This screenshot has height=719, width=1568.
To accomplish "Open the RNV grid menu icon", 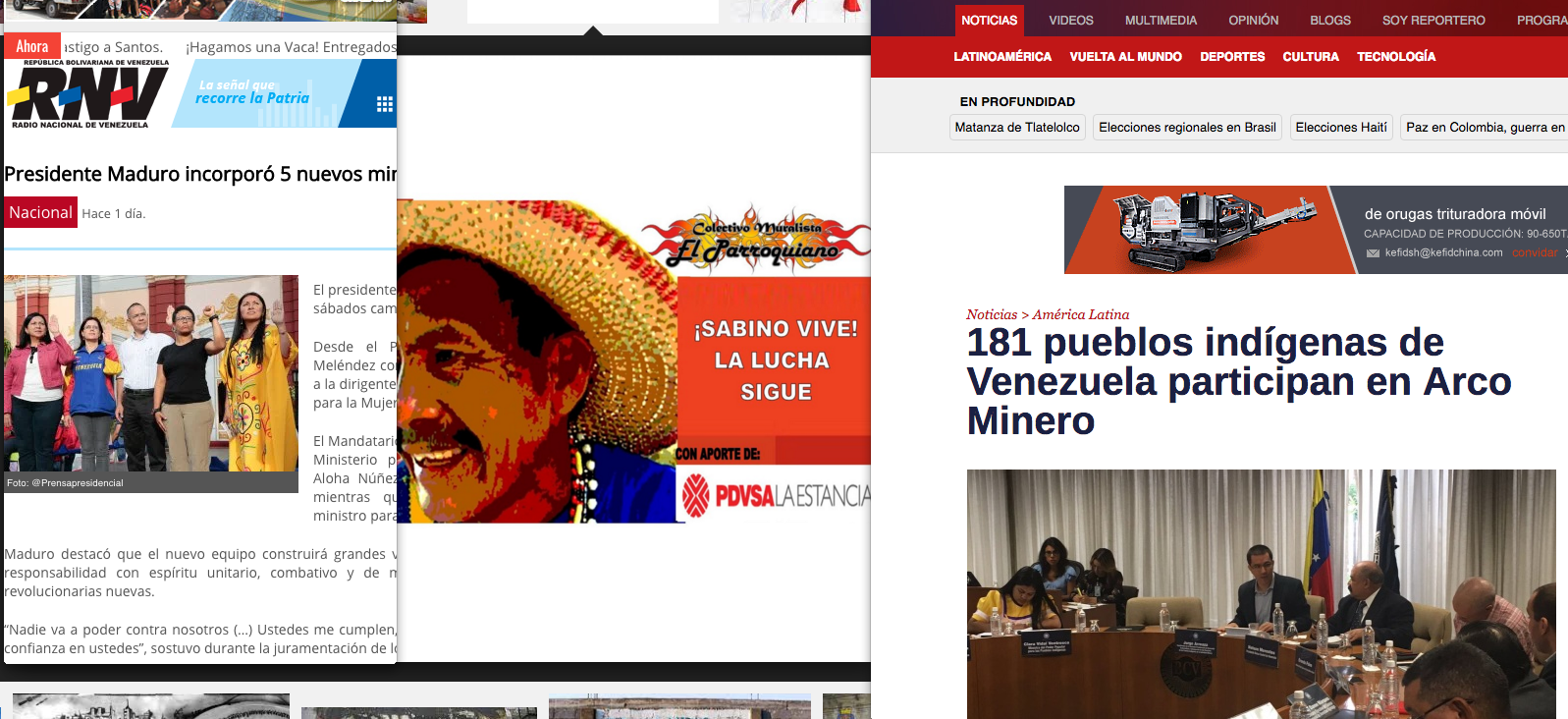I will pos(385,104).
